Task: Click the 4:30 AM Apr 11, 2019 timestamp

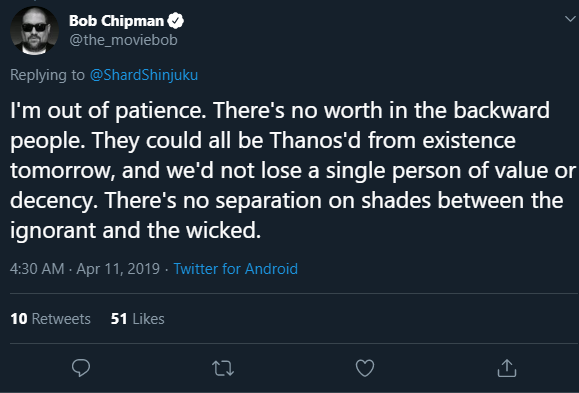Action: tap(85, 269)
